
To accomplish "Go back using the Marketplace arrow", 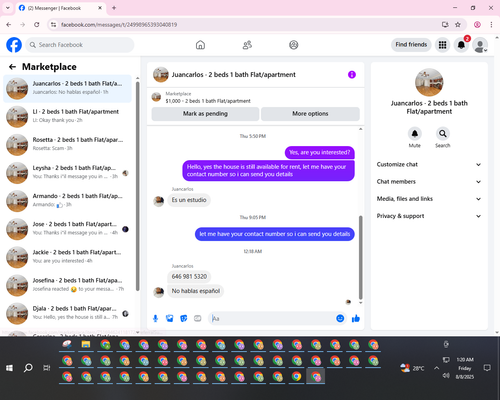I will click(12, 67).
